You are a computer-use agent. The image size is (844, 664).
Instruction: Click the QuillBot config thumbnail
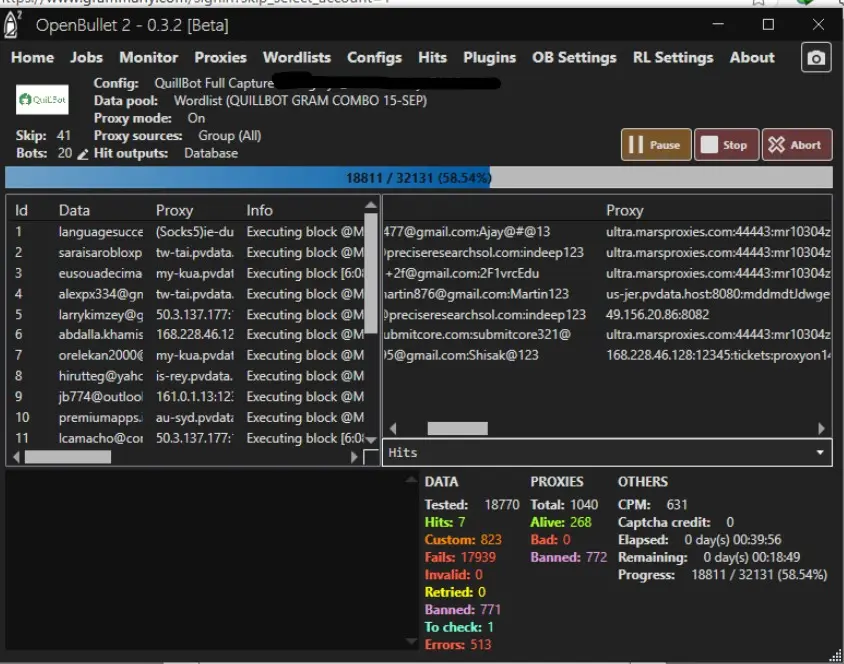pos(42,100)
